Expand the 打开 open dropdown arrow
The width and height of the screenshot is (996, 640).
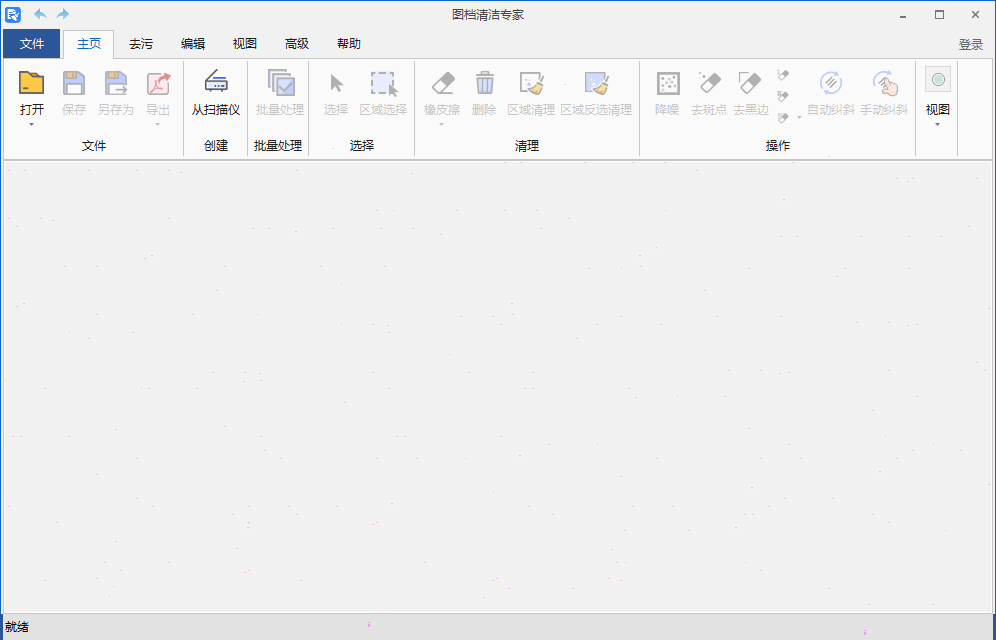(x=32, y=125)
